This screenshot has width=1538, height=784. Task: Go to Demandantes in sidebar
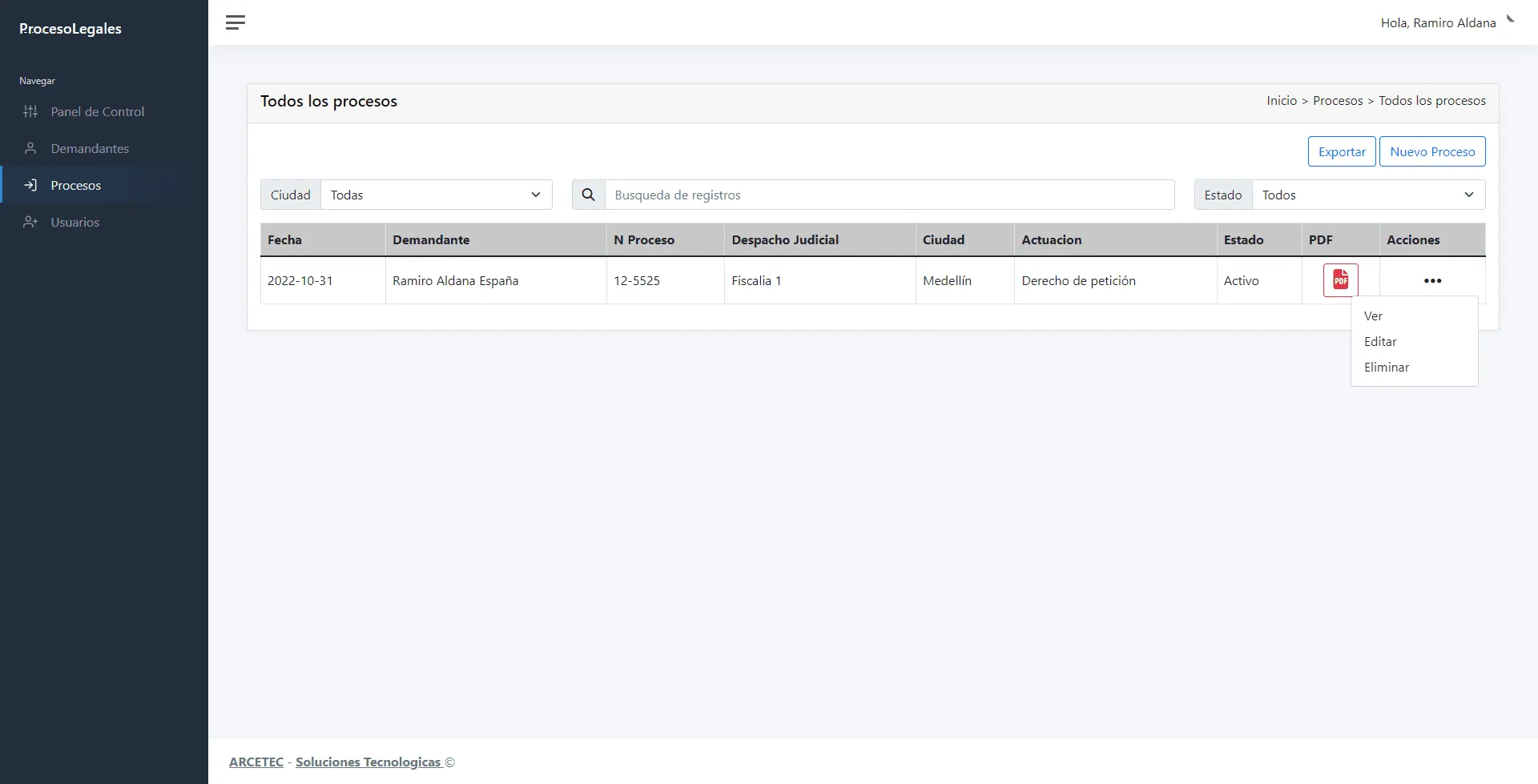pos(90,148)
